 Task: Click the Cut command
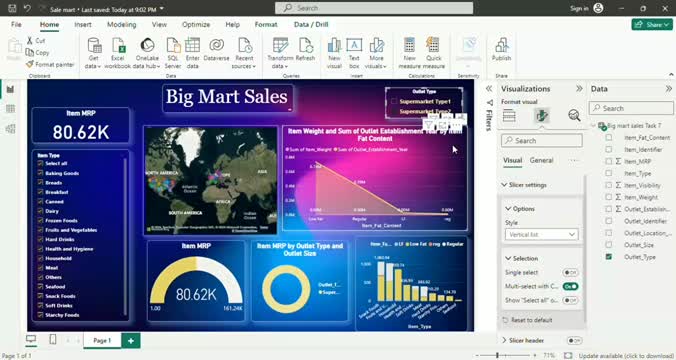click(36, 40)
